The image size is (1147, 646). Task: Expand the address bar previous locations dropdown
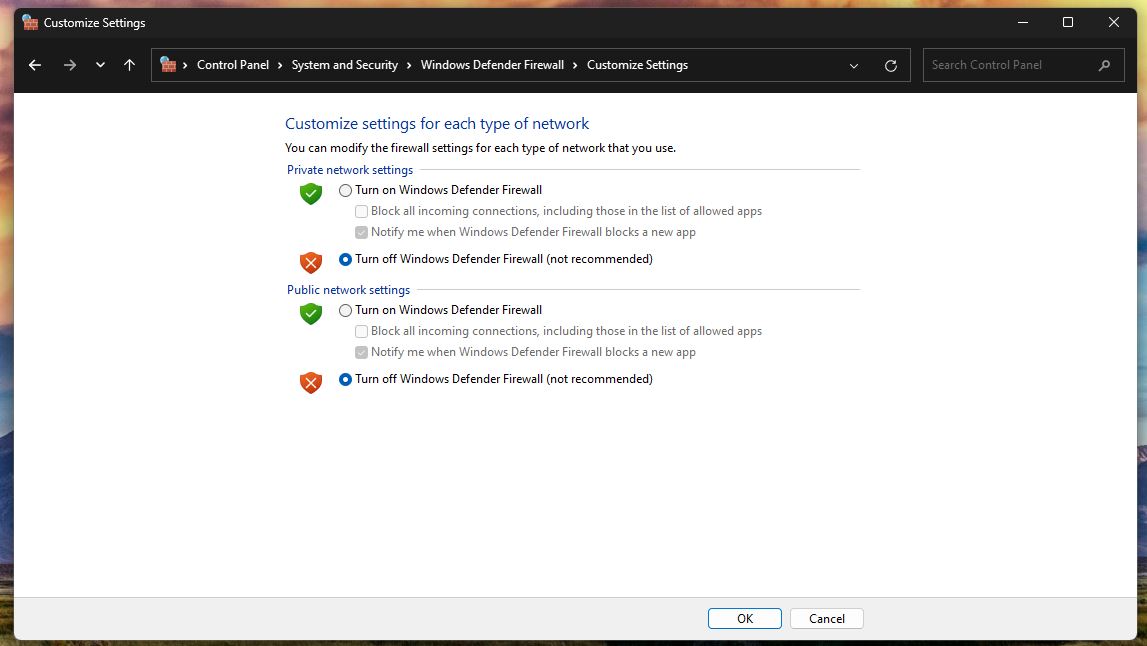(854, 65)
